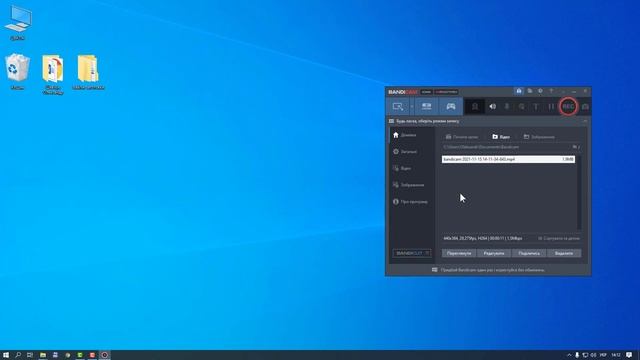The width and height of the screenshot is (640, 360).
Task: Open Windows Start menu
Action: (x=6, y=355)
